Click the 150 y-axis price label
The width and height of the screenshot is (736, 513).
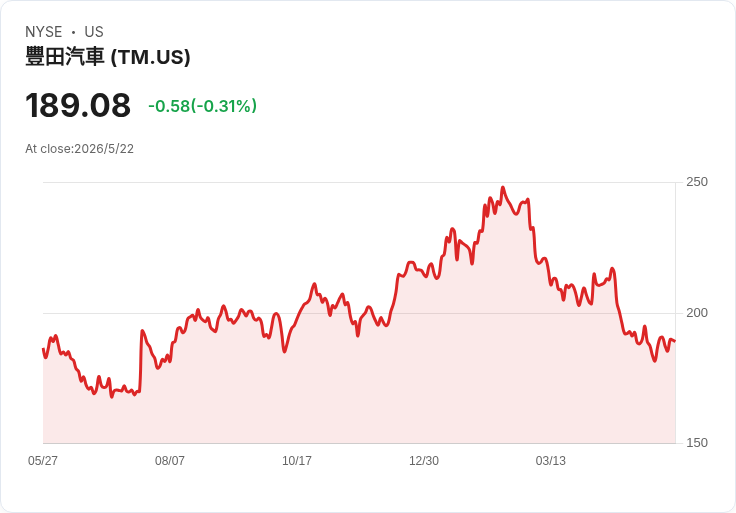697,443
